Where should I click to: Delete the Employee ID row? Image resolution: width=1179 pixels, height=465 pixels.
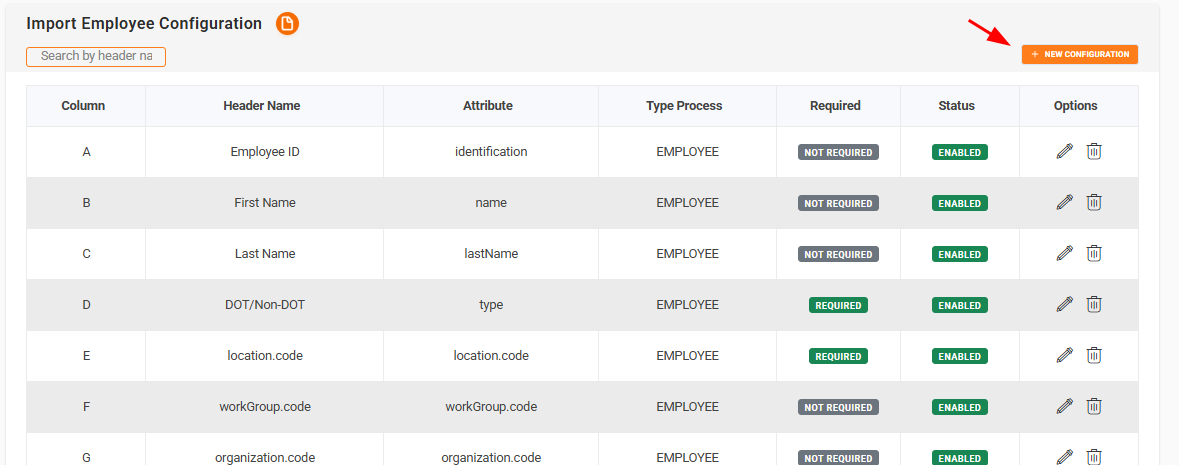pos(1094,152)
